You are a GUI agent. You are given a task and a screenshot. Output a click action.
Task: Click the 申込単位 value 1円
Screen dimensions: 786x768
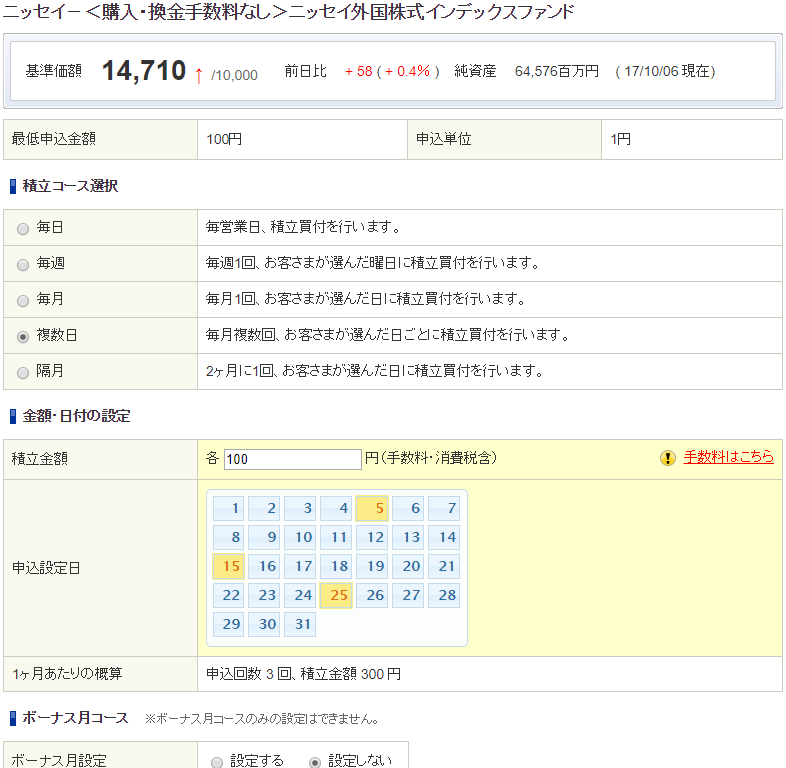(621, 139)
